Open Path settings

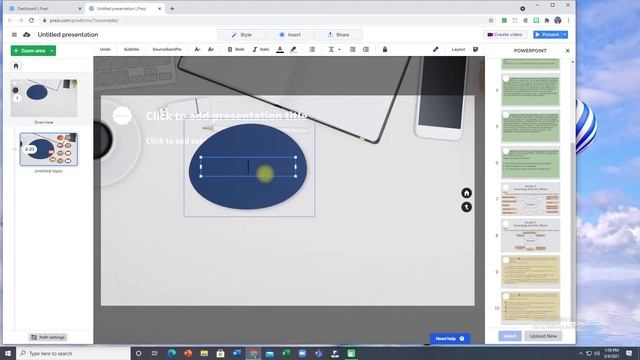click(x=48, y=337)
